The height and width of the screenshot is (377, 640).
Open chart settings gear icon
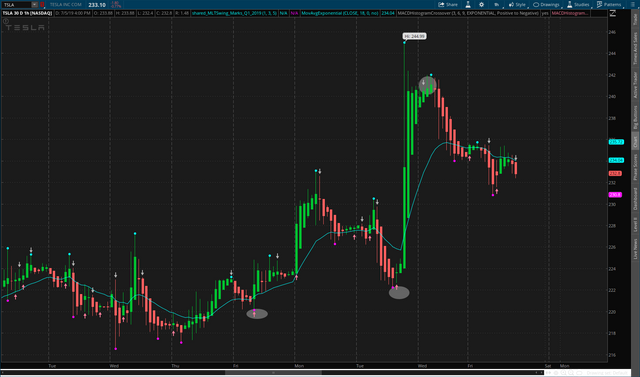tap(481, 4)
